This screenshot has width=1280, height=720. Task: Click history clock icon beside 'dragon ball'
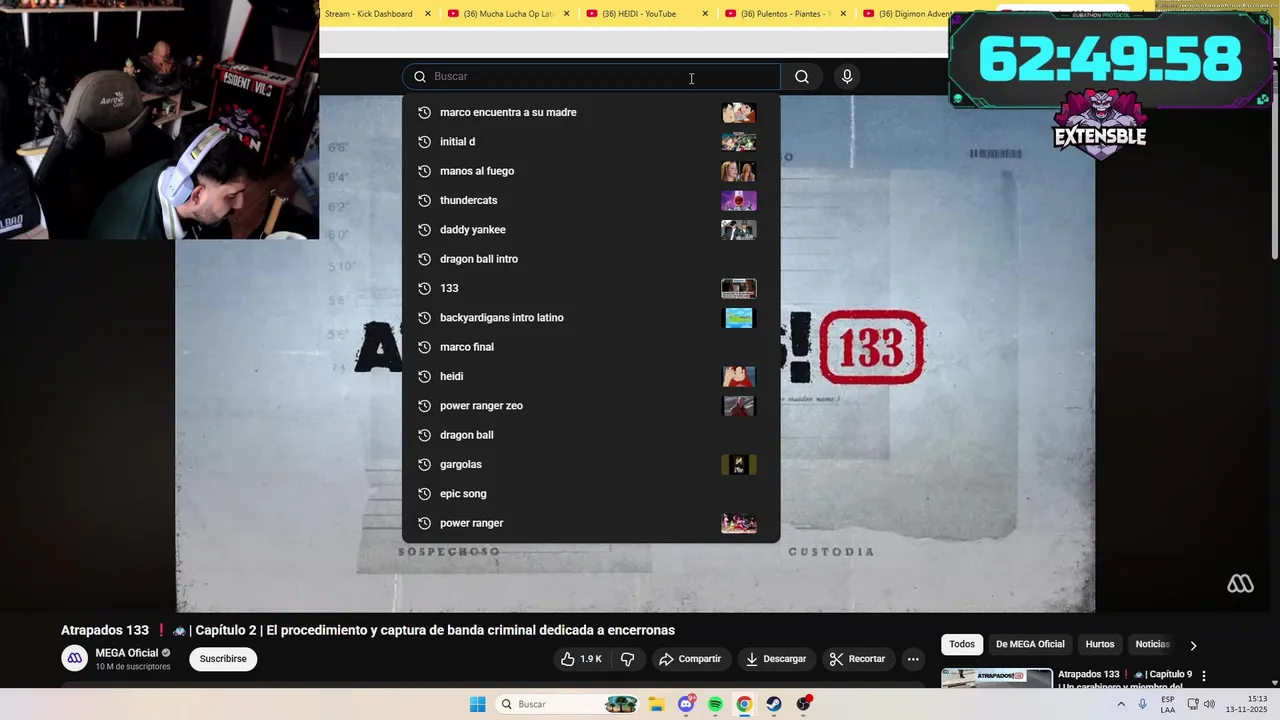coord(424,435)
